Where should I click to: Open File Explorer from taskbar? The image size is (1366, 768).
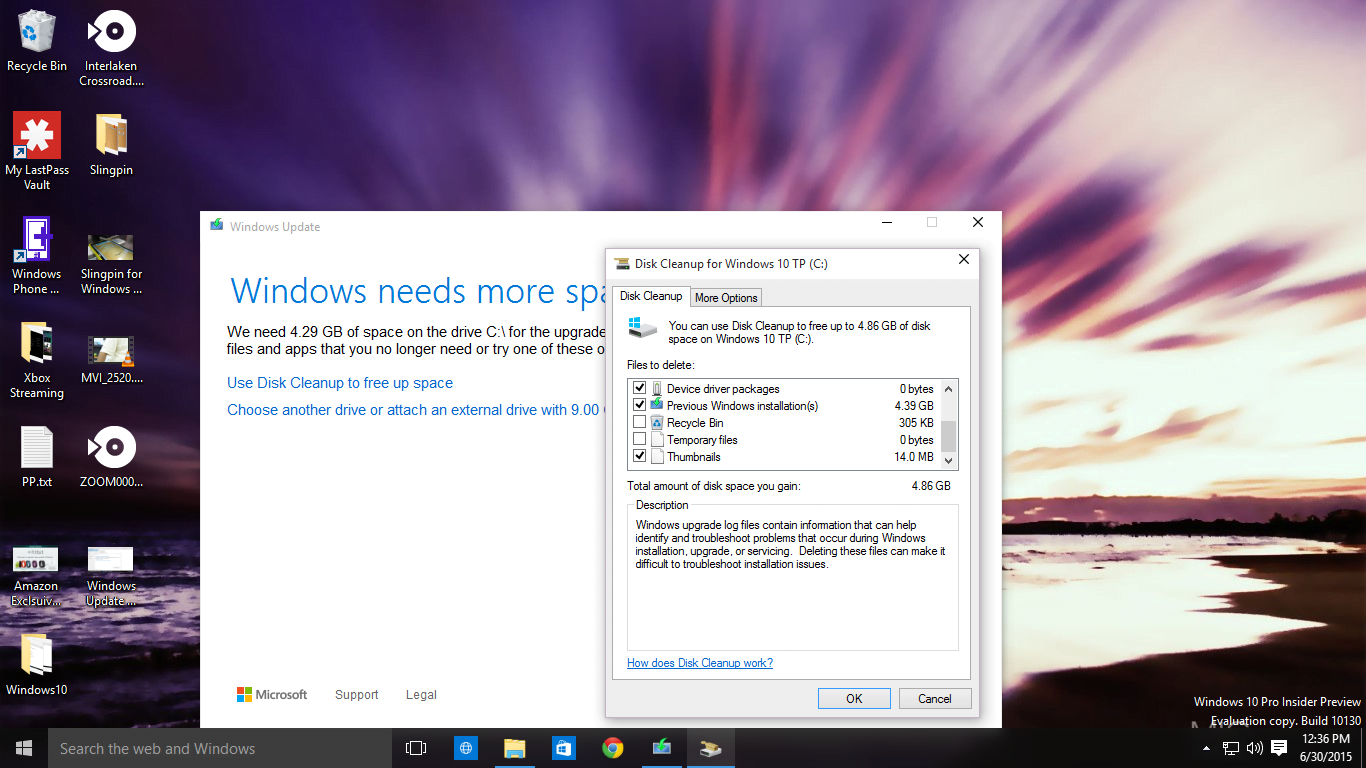tap(514, 748)
